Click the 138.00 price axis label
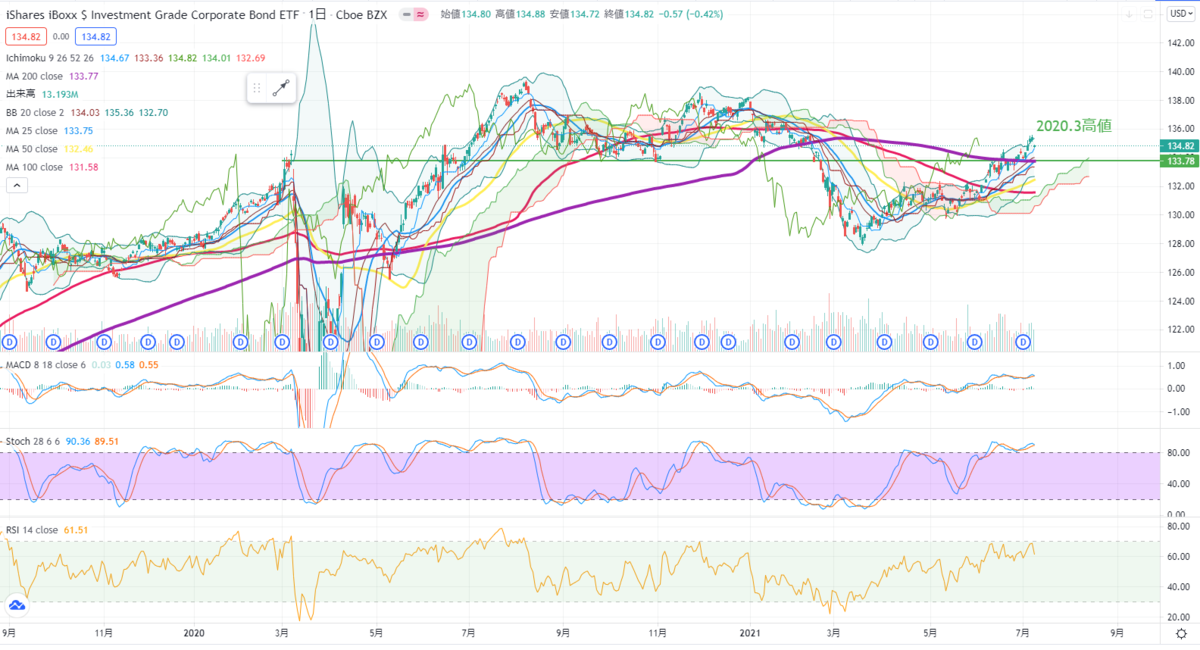Image resolution: width=1200 pixels, height=650 pixels. tap(1182, 100)
